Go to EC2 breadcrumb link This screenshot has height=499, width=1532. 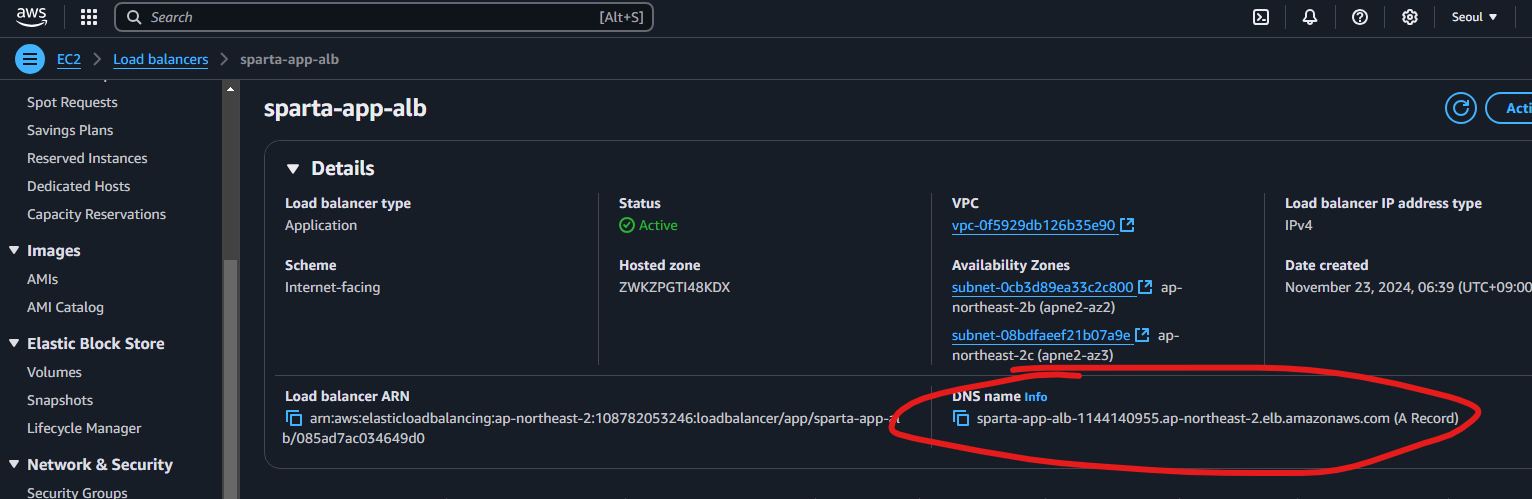tap(68, 60)
